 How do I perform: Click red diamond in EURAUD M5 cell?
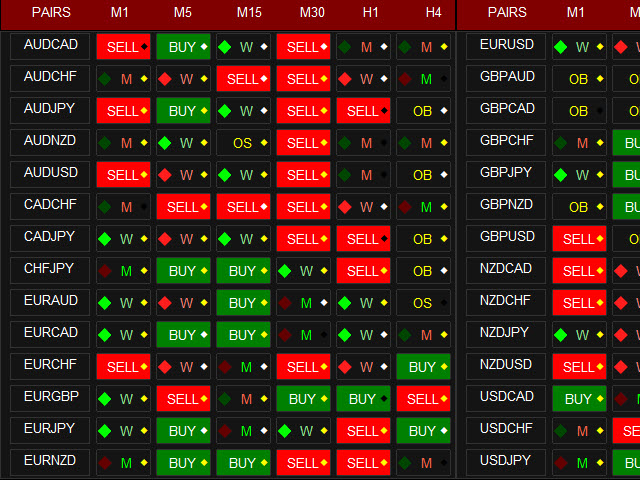164,303
